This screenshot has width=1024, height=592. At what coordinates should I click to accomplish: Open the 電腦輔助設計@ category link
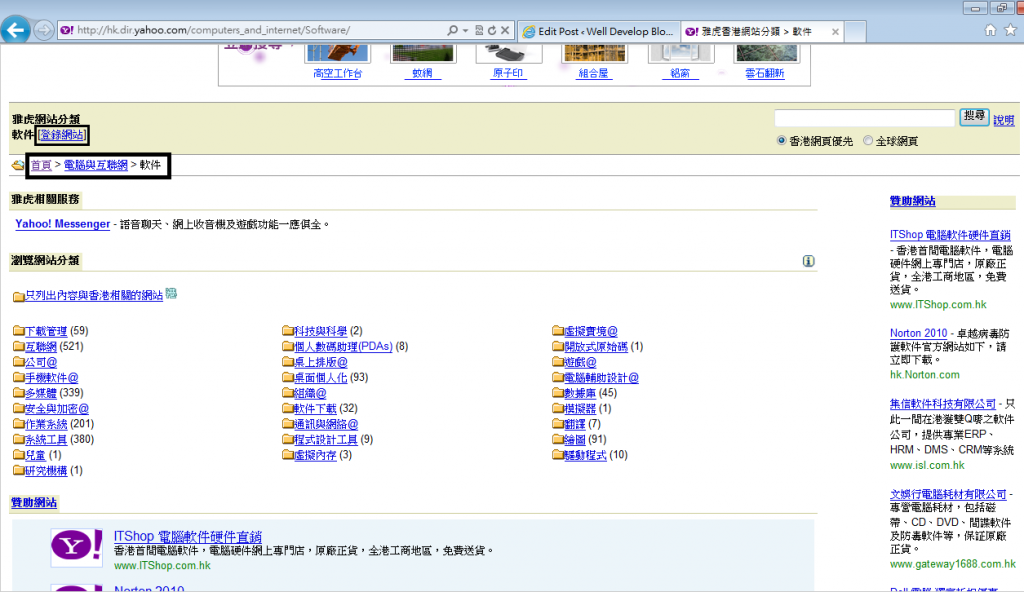pos(601,378)
